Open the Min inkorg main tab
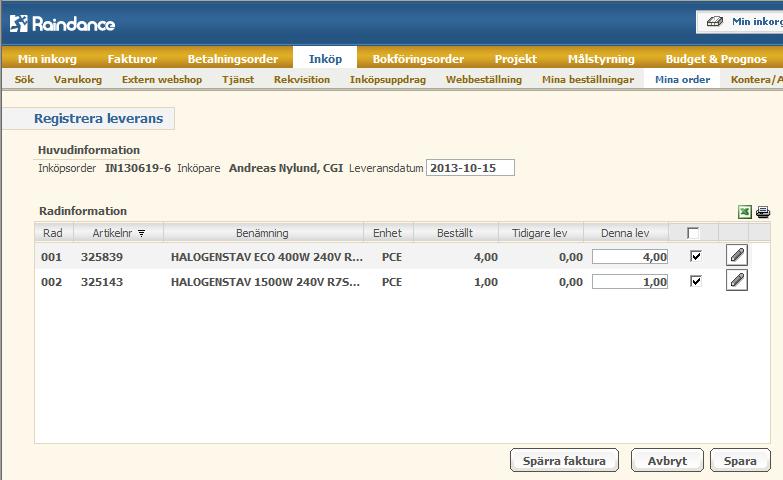Screen dimensions: 783x480 (x=47, y=59)
